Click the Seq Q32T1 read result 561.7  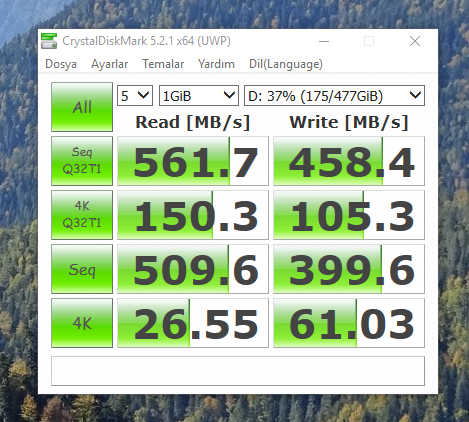[193, 161]
